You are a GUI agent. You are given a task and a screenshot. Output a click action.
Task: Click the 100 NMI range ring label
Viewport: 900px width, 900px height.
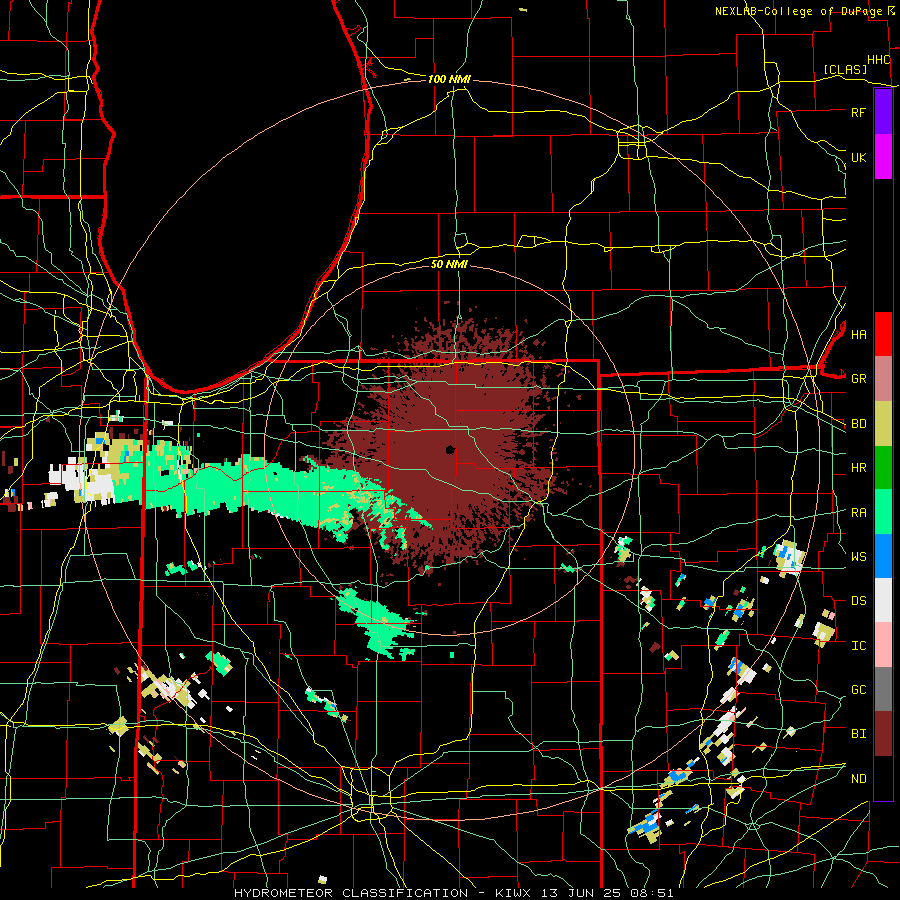449,79
